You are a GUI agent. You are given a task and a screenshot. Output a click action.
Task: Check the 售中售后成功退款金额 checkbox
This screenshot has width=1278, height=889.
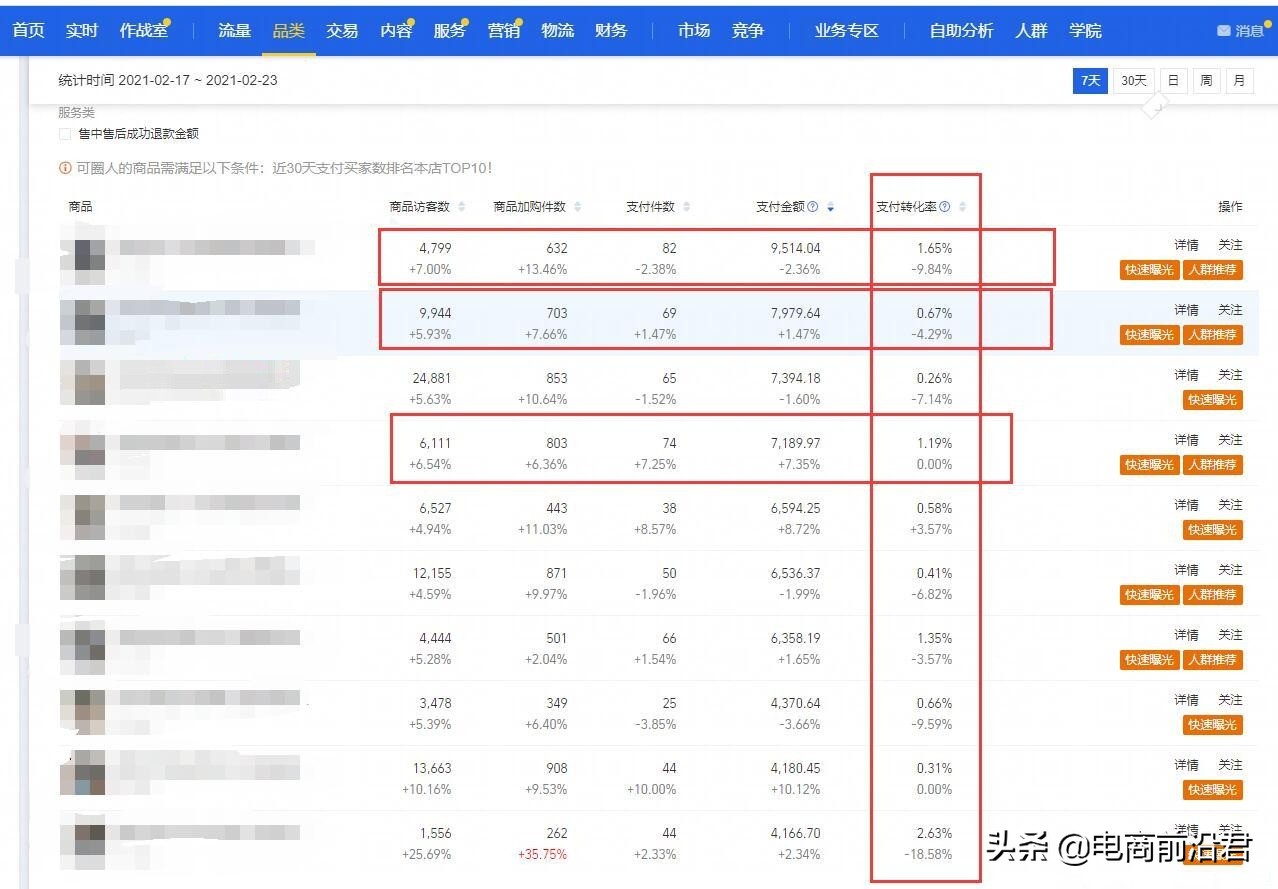click(65, 132)
